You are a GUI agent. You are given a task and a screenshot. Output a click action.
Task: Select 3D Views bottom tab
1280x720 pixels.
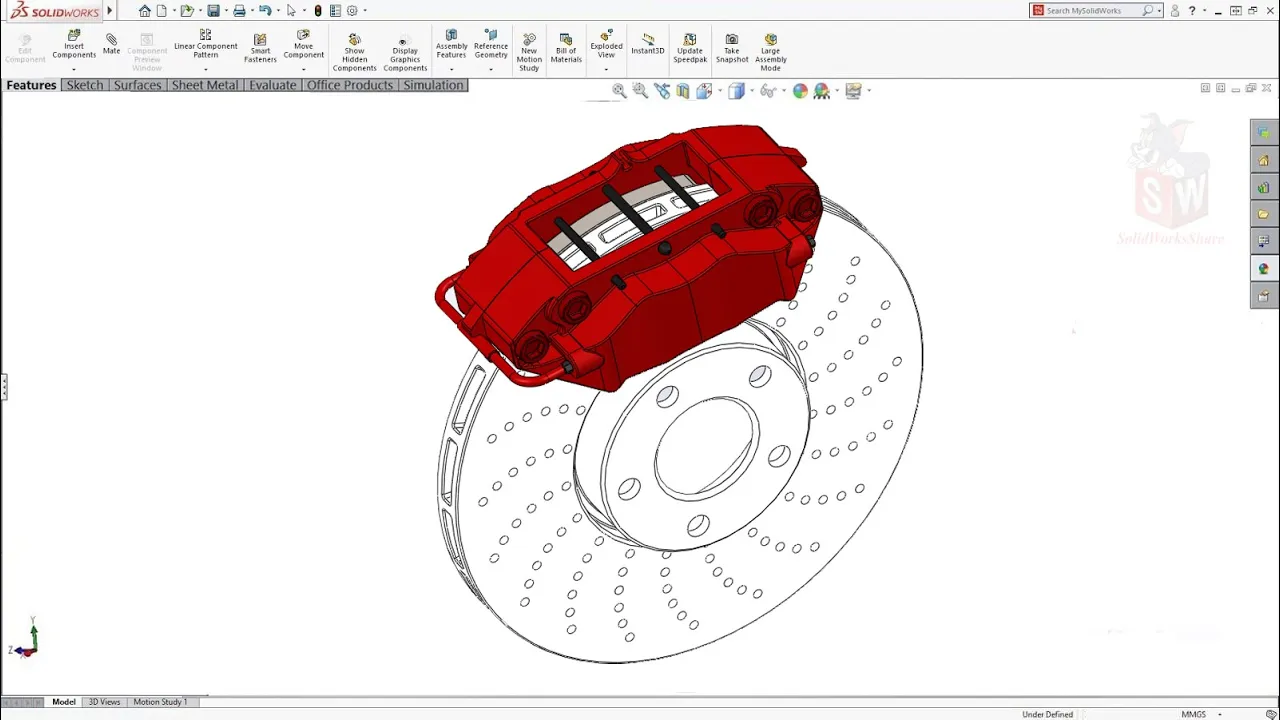[x=104, y=702]
